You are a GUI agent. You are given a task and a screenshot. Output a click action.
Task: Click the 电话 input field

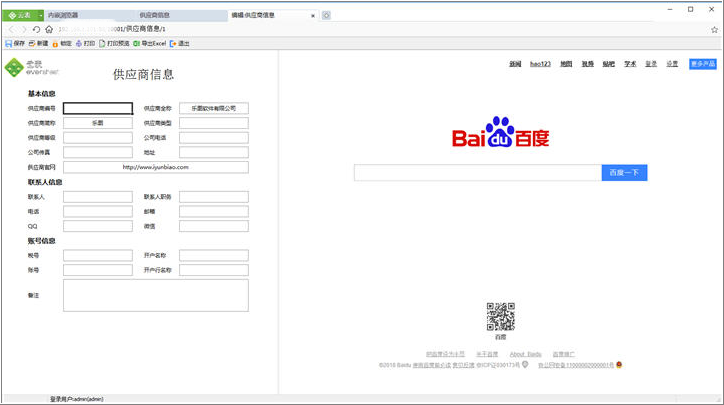(98, 212)
